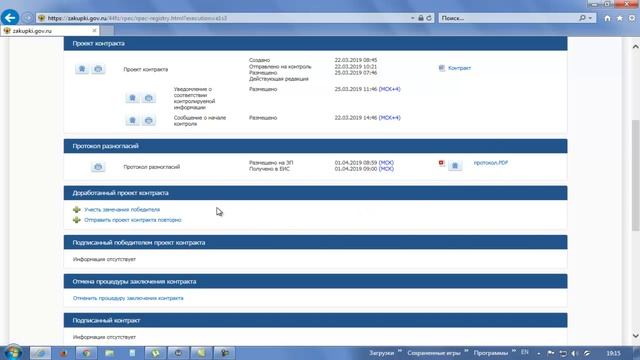The height and width of the screenshot is (360, 640).
Task: View signature of Уведомление о соответствии row
Action: click(132, 98)
